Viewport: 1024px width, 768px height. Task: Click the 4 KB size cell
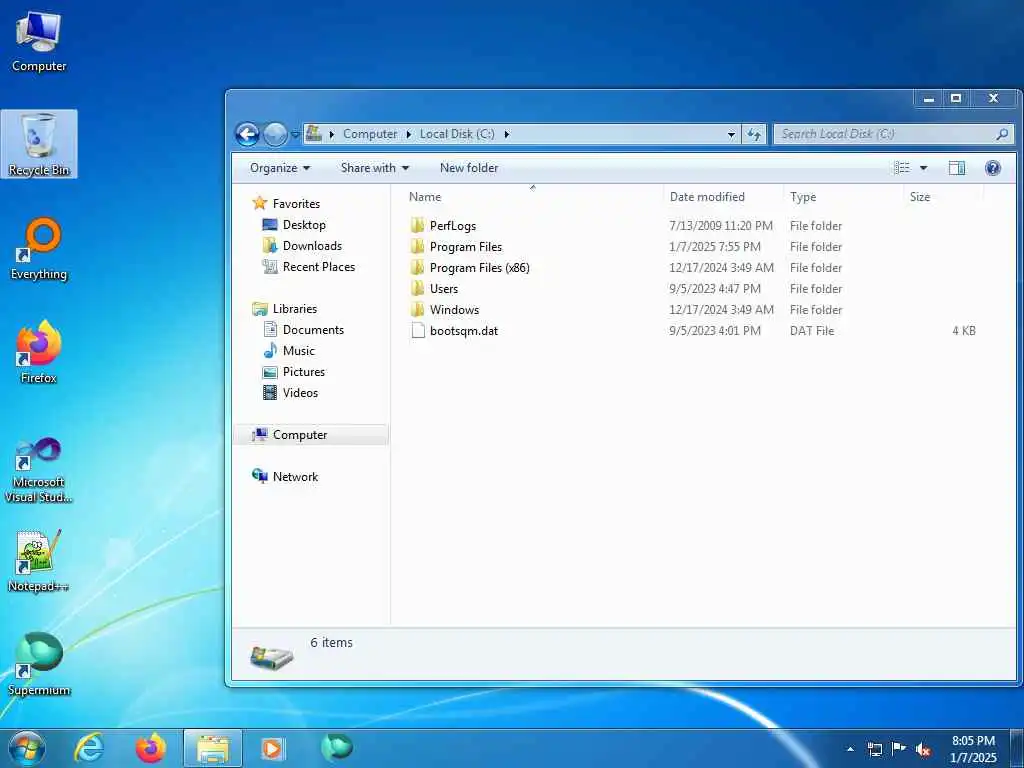[964, 330]
